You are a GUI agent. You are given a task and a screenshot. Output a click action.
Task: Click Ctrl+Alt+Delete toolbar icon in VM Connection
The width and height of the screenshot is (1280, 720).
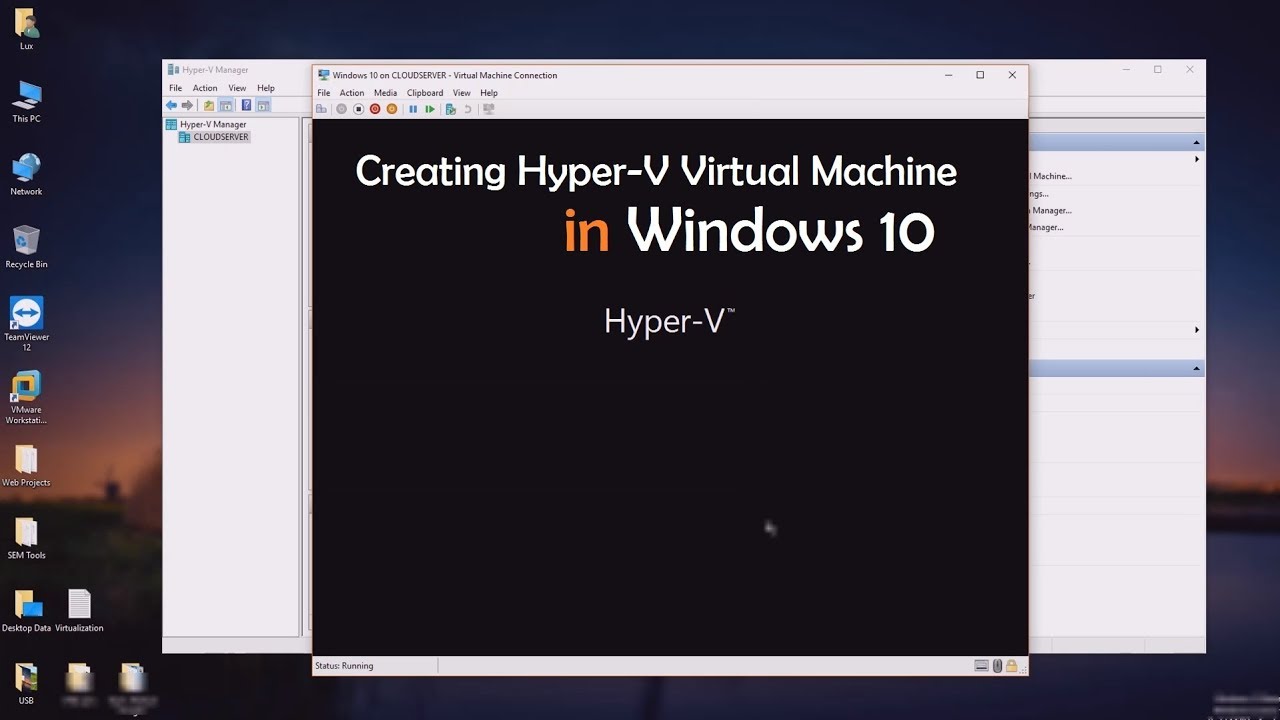[321, 109]
